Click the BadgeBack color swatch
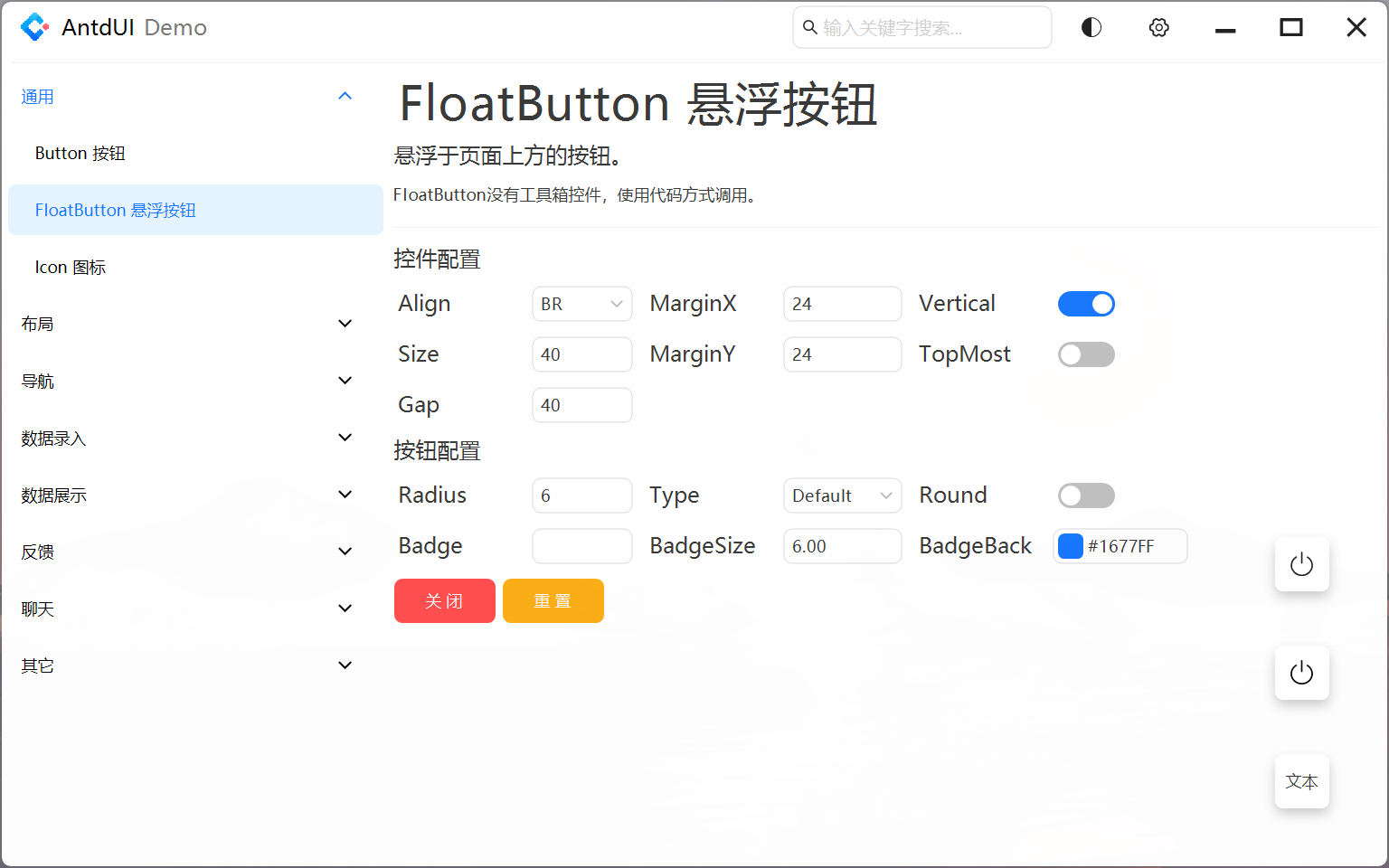 (x=1071, y=546)
